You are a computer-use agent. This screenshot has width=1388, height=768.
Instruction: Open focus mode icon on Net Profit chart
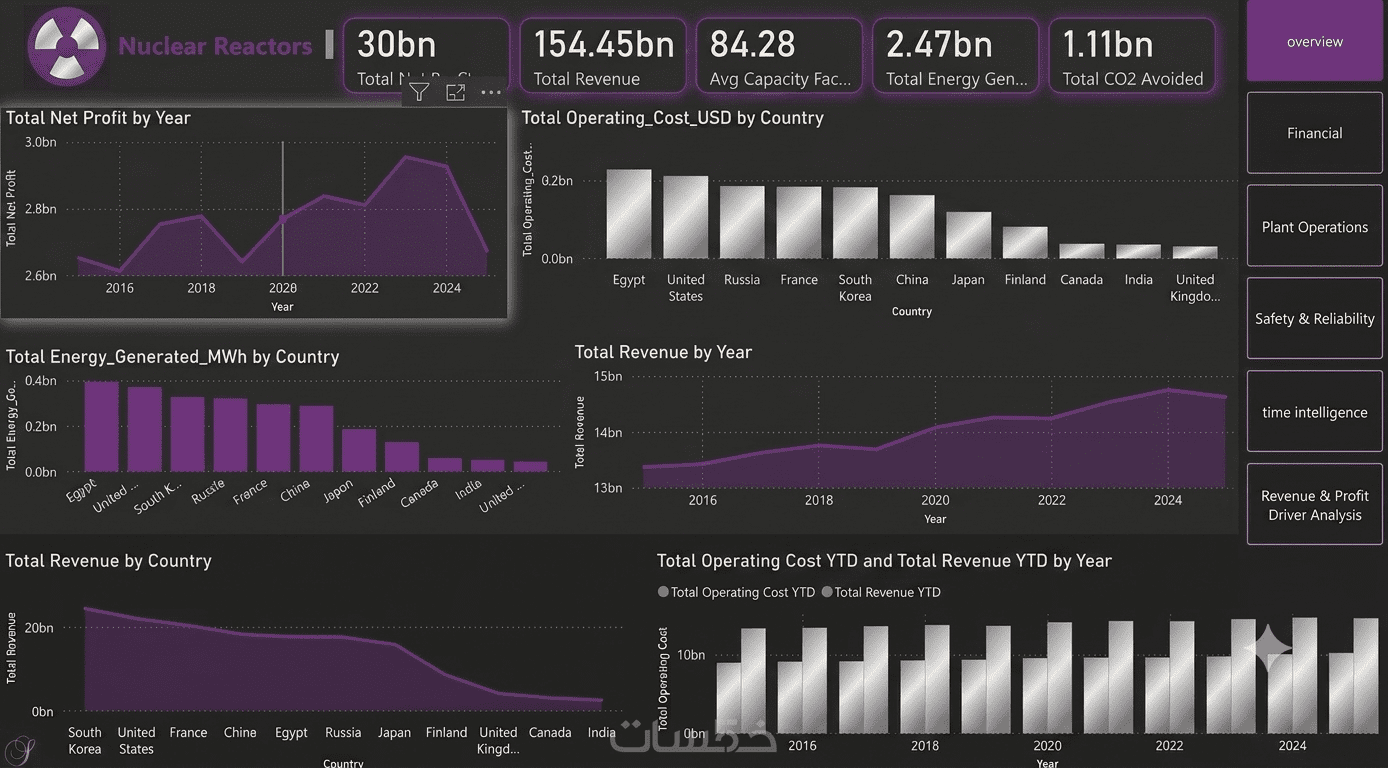455,93
